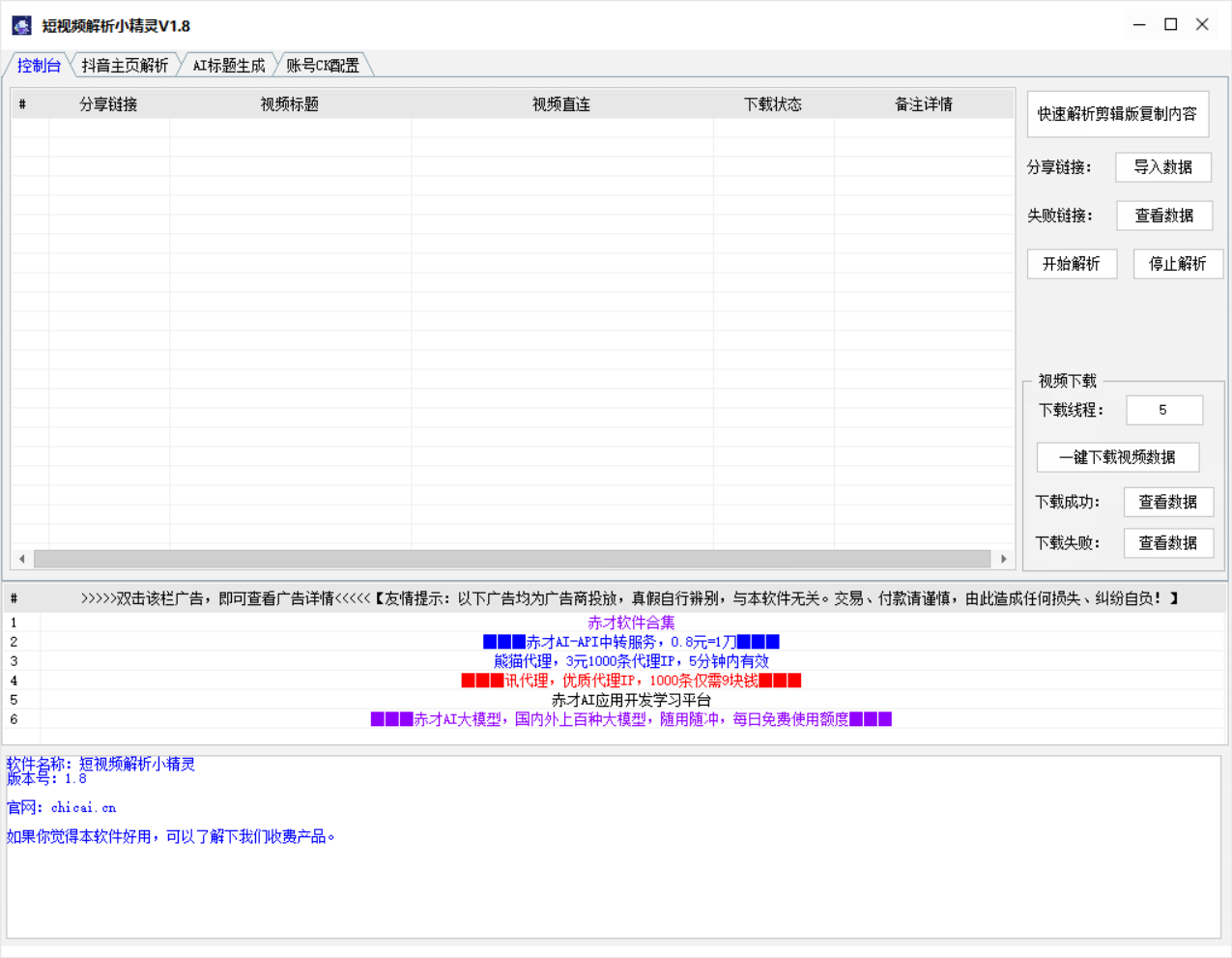1232x958 pixels.
Task: Stop parsing with 停止解析 button
Action: pos(1177,264)
